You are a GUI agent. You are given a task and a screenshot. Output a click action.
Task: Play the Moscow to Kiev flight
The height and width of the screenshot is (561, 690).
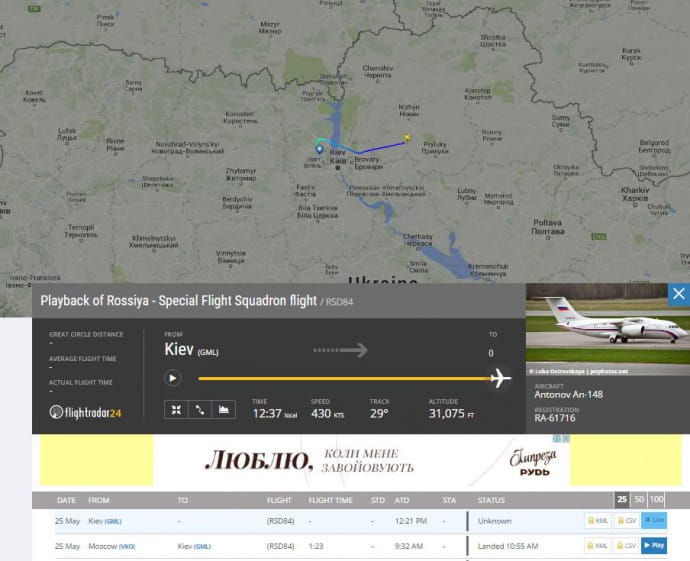(x=653, y=546)
